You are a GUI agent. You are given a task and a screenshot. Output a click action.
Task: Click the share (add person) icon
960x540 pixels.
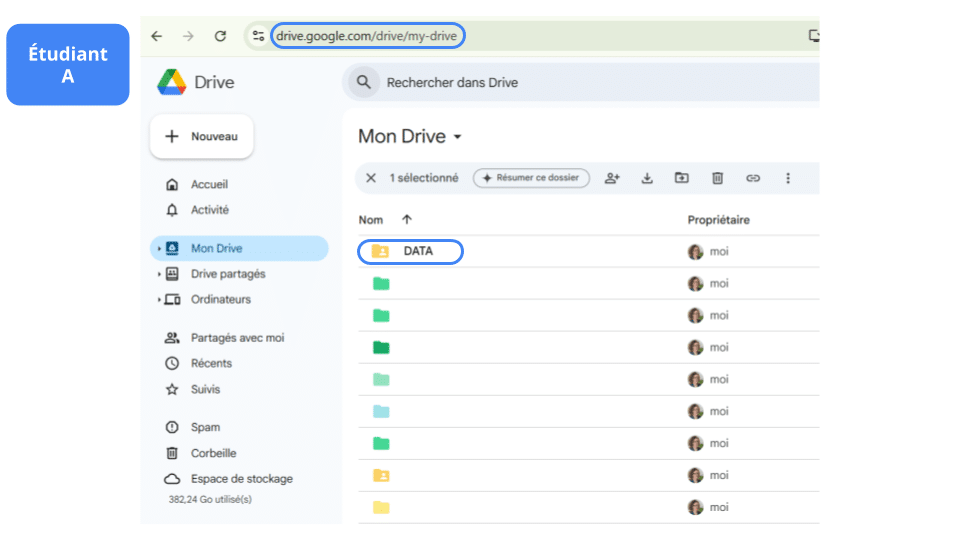tap(612, 178)
